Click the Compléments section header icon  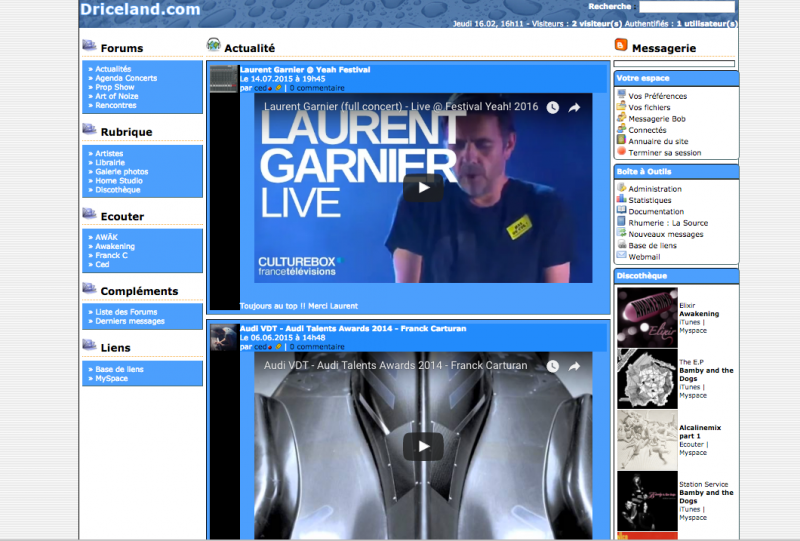tap(89, 288)
